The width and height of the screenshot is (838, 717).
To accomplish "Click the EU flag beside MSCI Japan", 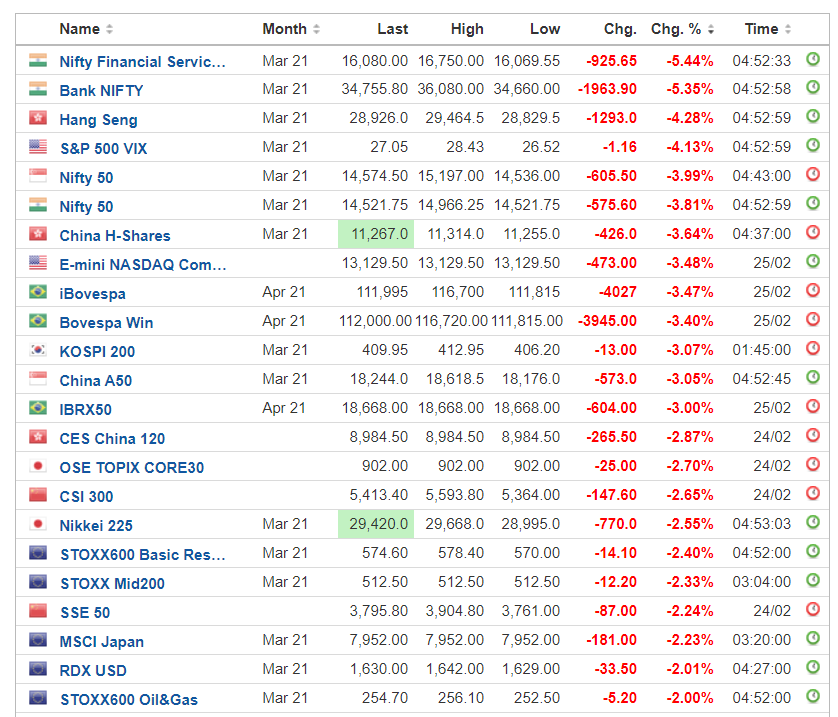I will (38, 639).
